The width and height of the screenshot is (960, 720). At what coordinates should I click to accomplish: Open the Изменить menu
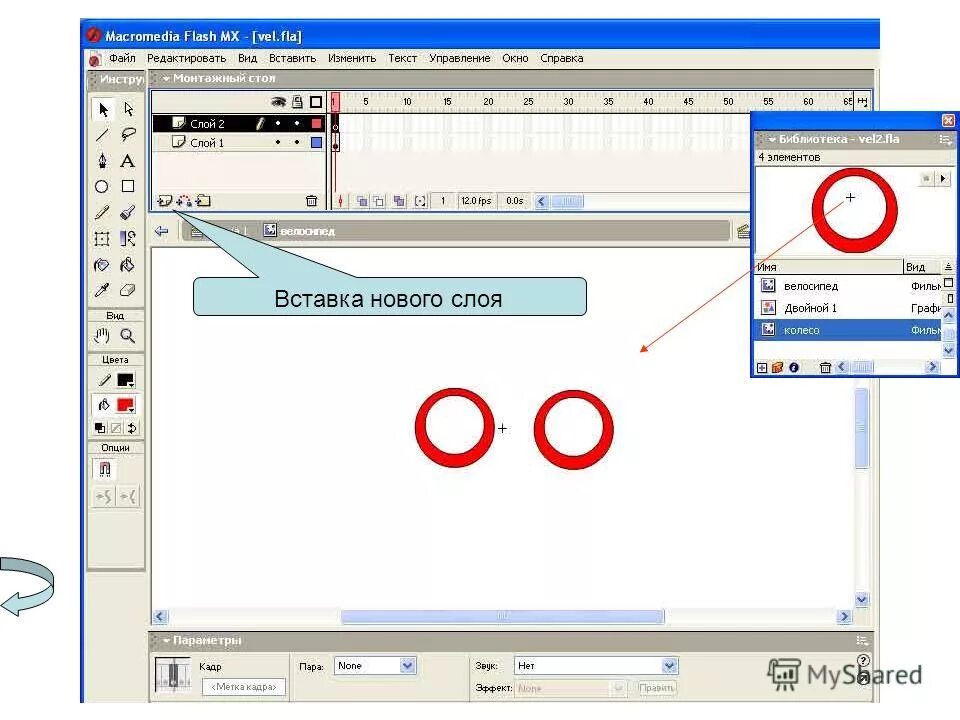351,58
